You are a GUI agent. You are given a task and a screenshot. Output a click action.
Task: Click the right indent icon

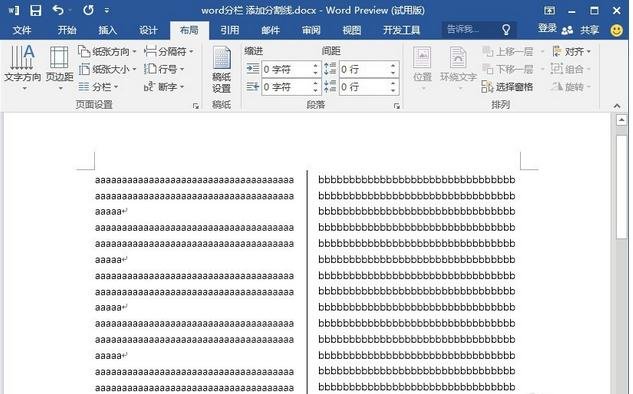pyautogui.click(x=253, y=86)
